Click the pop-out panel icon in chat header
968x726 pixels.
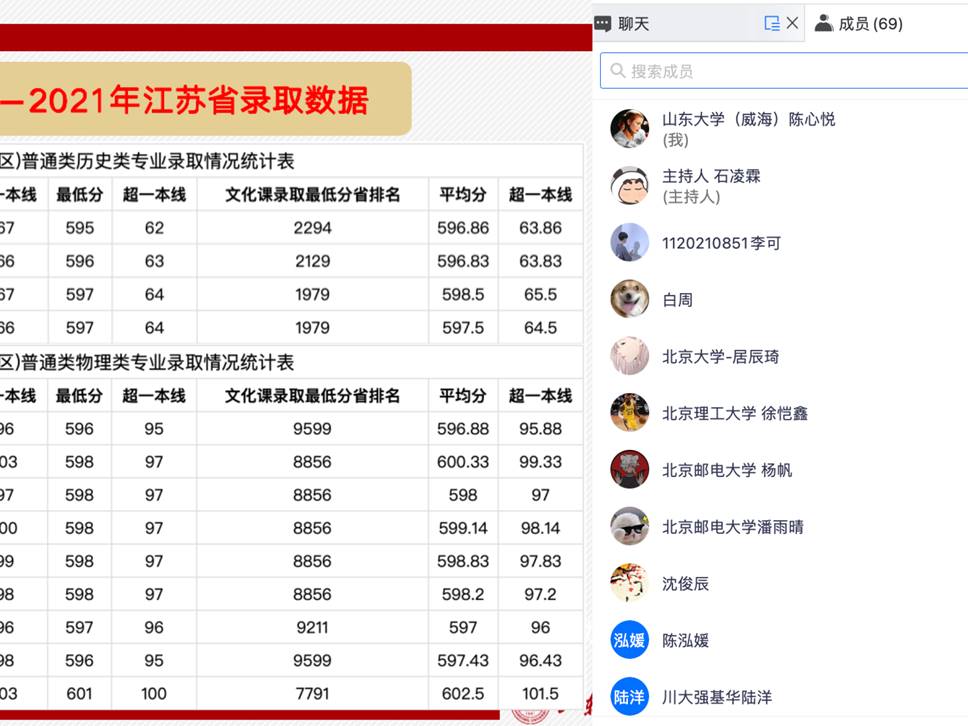point(771,21)
